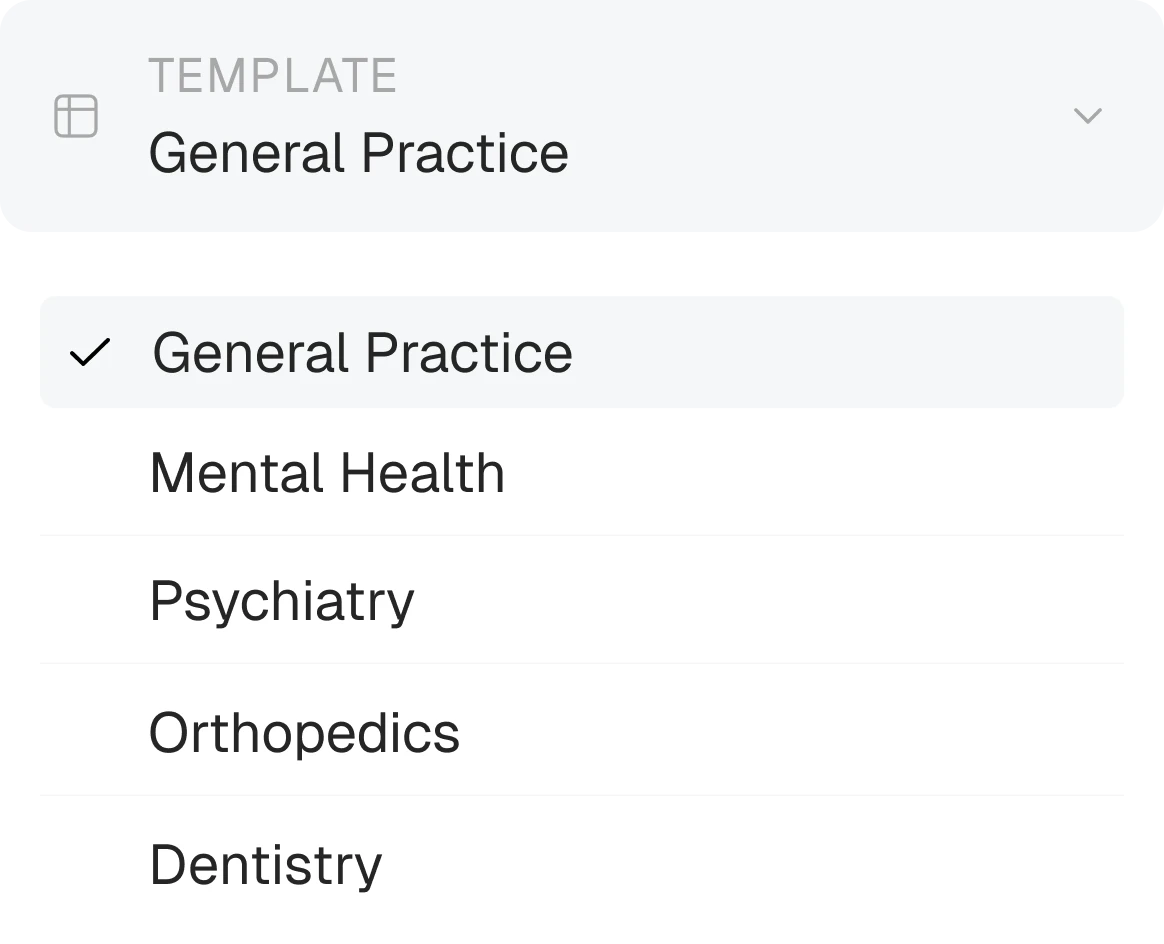This screenshot has height=944, width=1164.
Task: Pick the Orthopedics template option
Action: (x=582, y=732)
